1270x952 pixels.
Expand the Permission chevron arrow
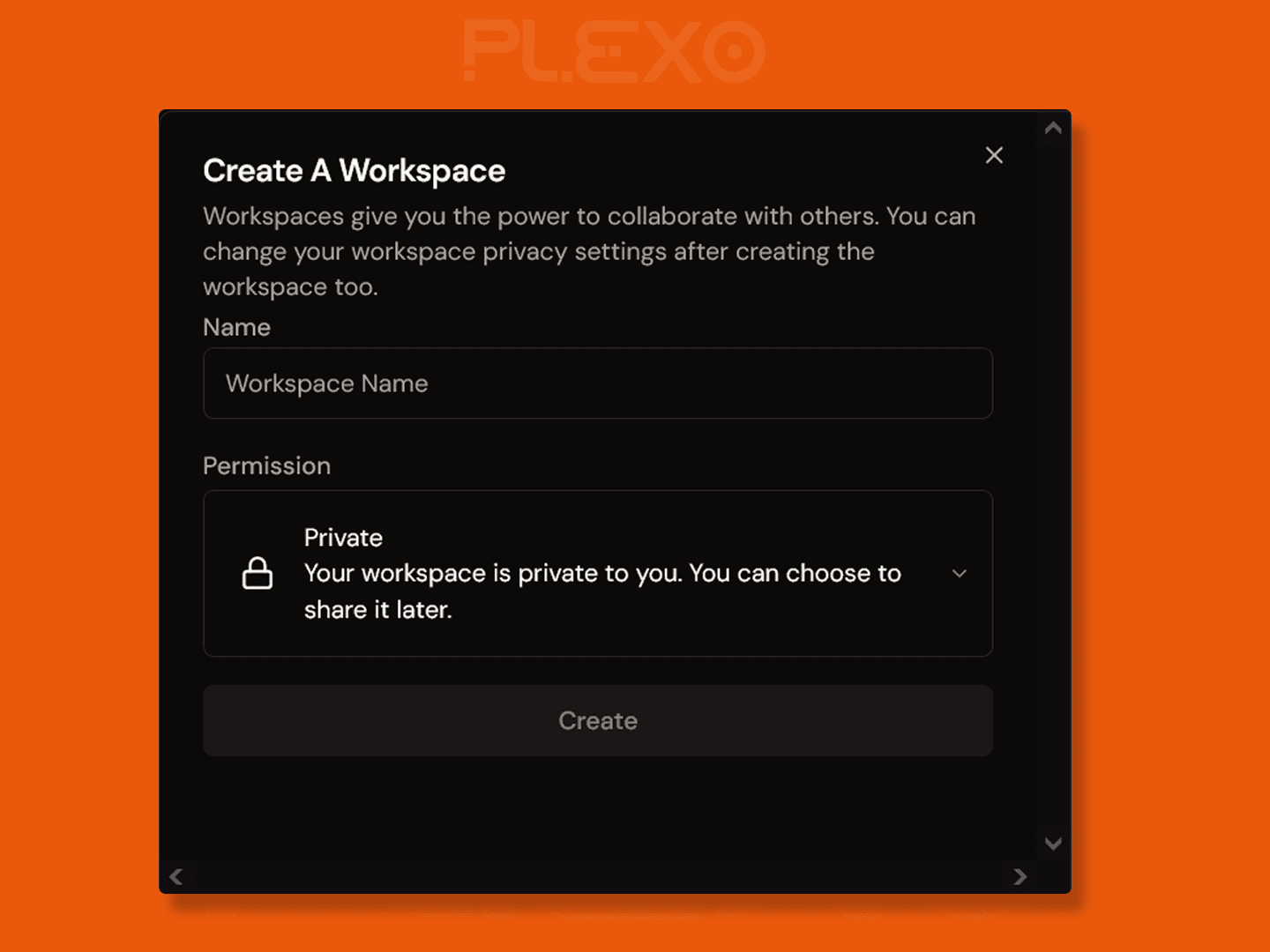960,573
